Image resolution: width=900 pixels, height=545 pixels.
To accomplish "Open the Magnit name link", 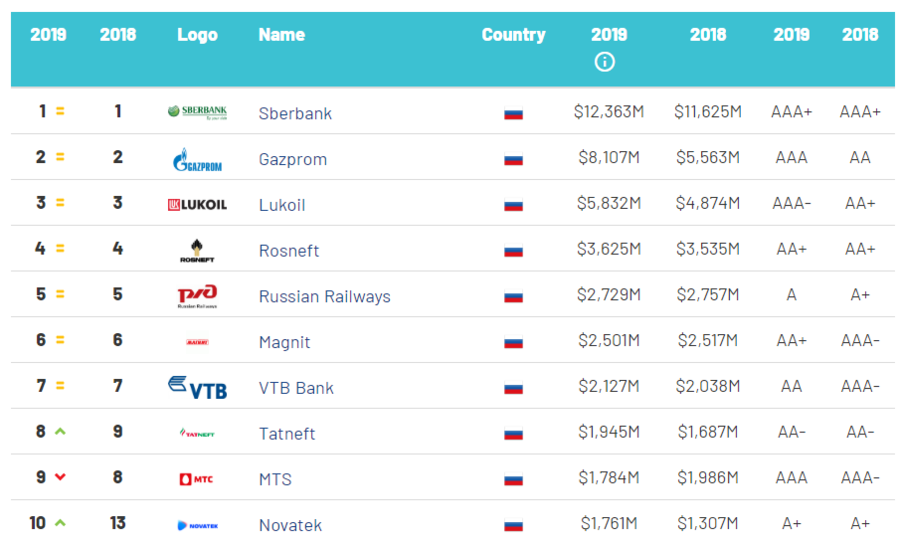I will (x=284, y=342).
